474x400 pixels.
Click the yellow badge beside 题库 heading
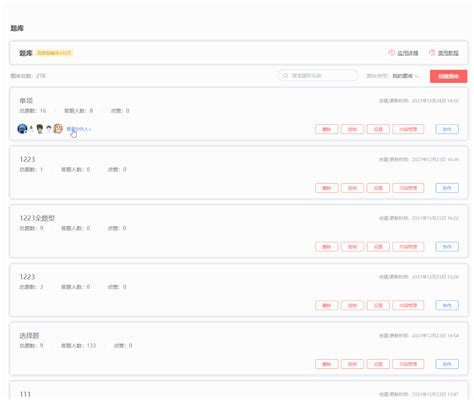click(54, 53)
